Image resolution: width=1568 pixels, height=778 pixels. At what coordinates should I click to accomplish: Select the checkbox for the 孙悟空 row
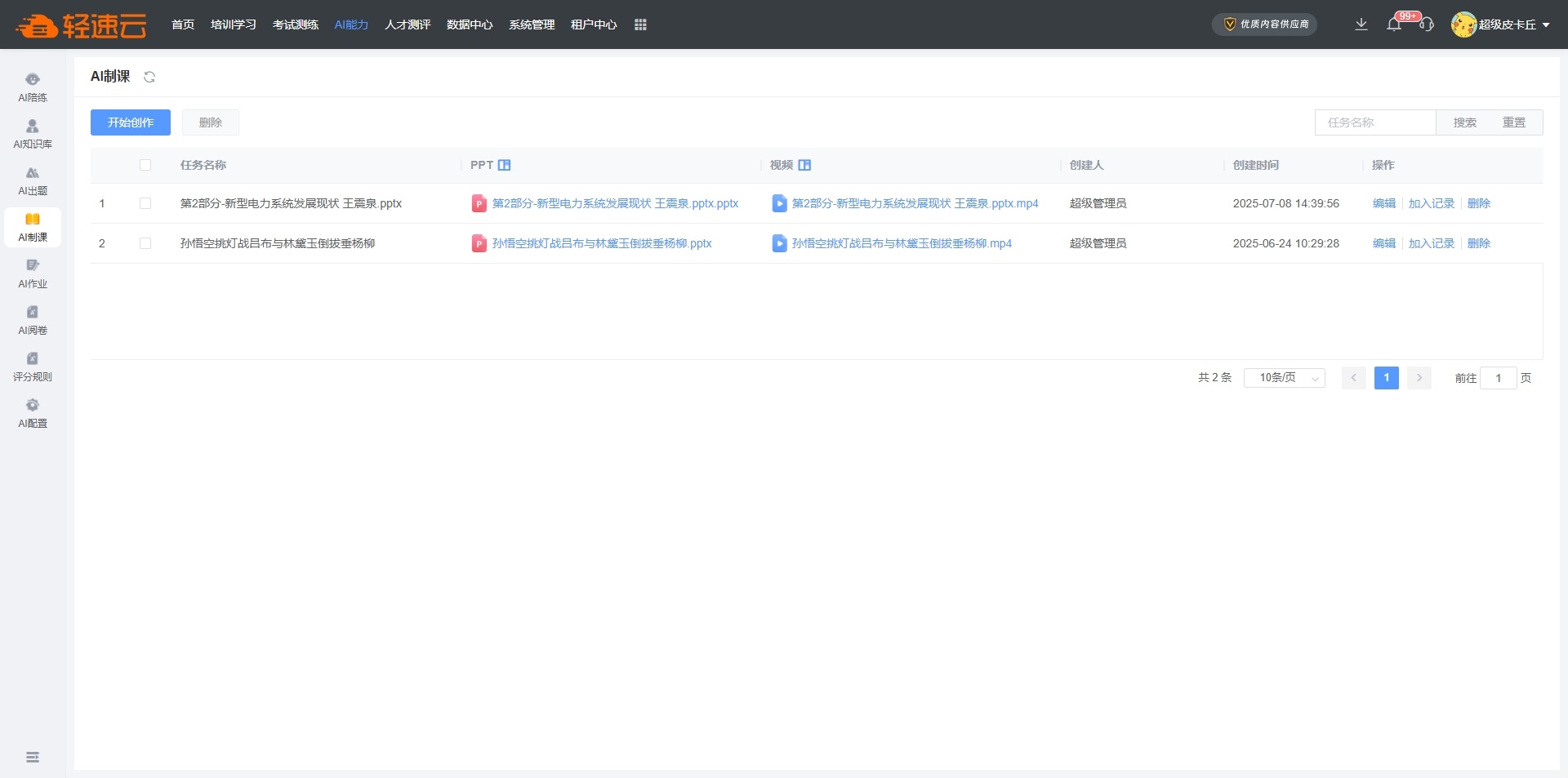click(145, 243)
